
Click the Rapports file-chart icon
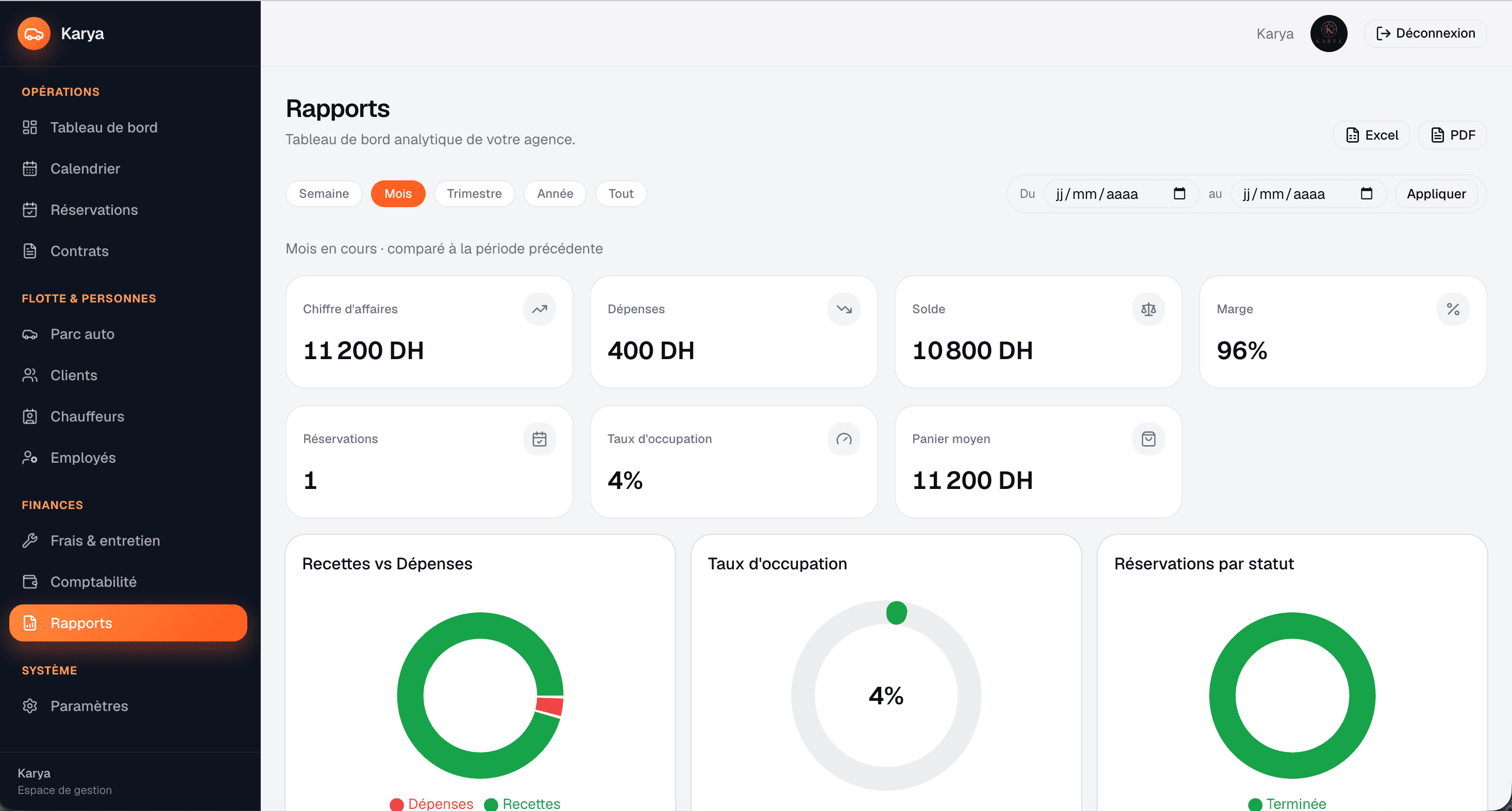[x=30, y=622]
